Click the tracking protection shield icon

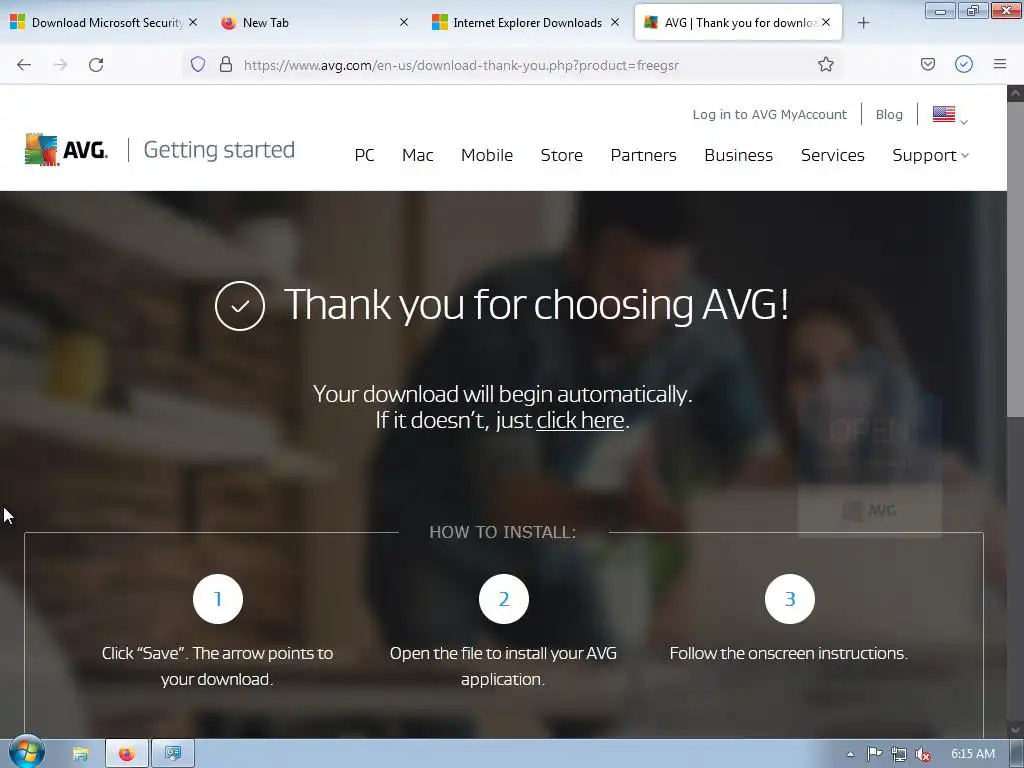coord(198,64)
